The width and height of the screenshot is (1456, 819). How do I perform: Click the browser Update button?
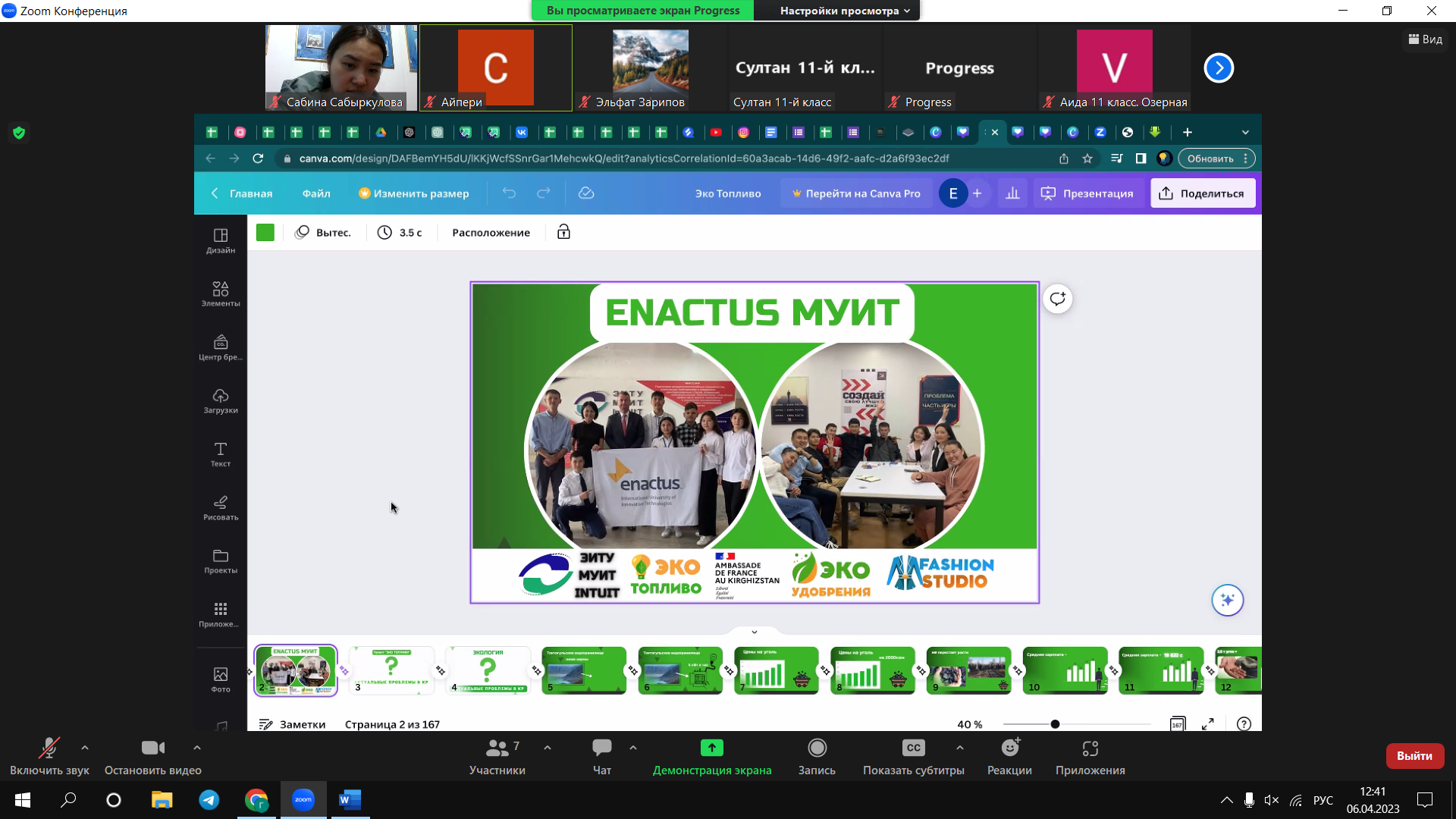coord(1216,158)
